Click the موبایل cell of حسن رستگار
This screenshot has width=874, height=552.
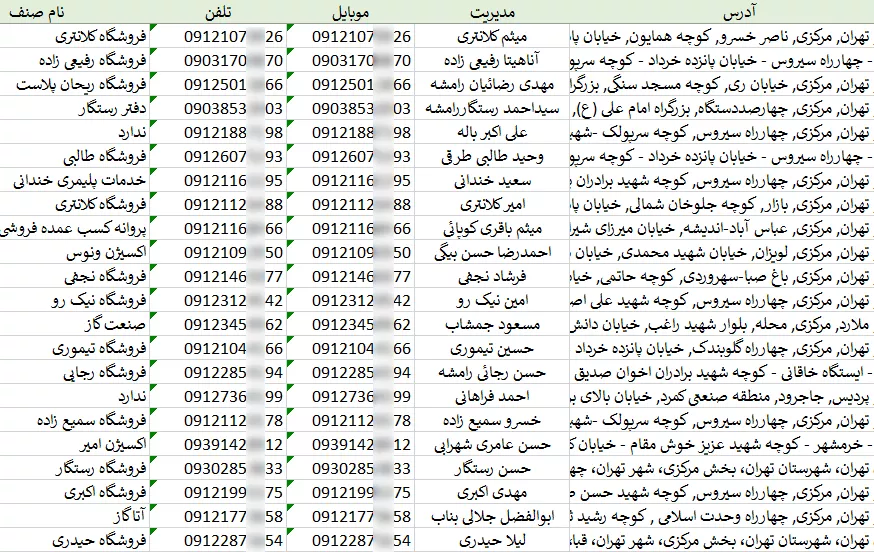click(x=351, y=468)
